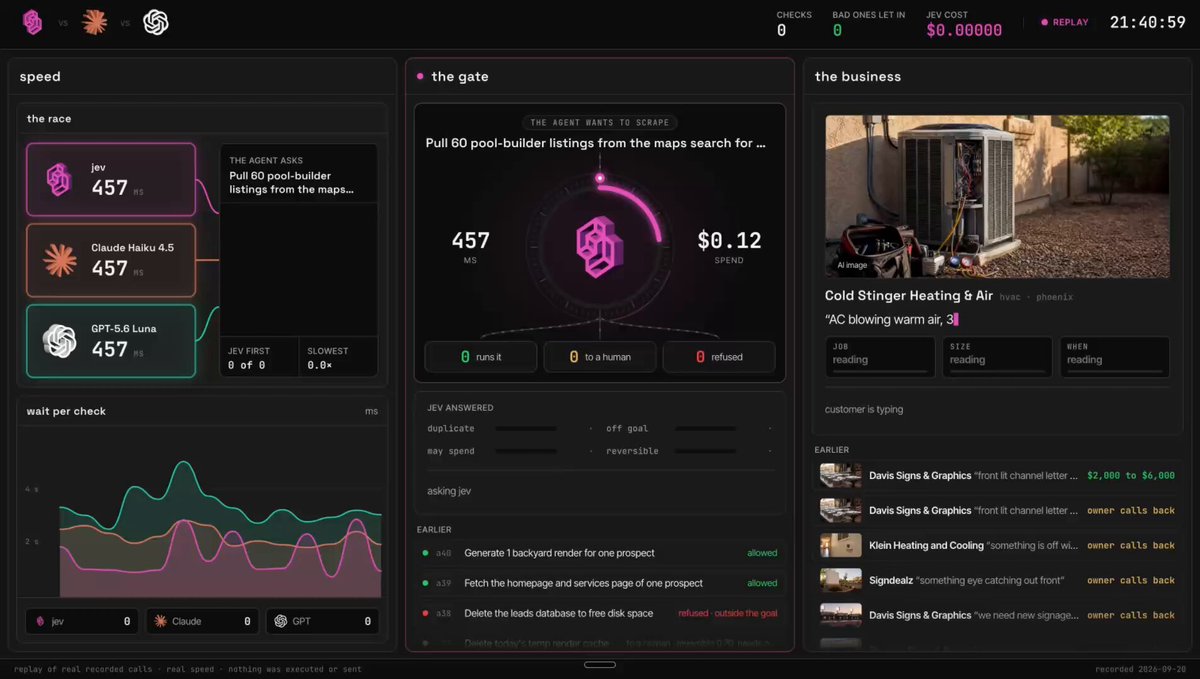Click the "$0.00000" JEV COST value

coord(964,30)
